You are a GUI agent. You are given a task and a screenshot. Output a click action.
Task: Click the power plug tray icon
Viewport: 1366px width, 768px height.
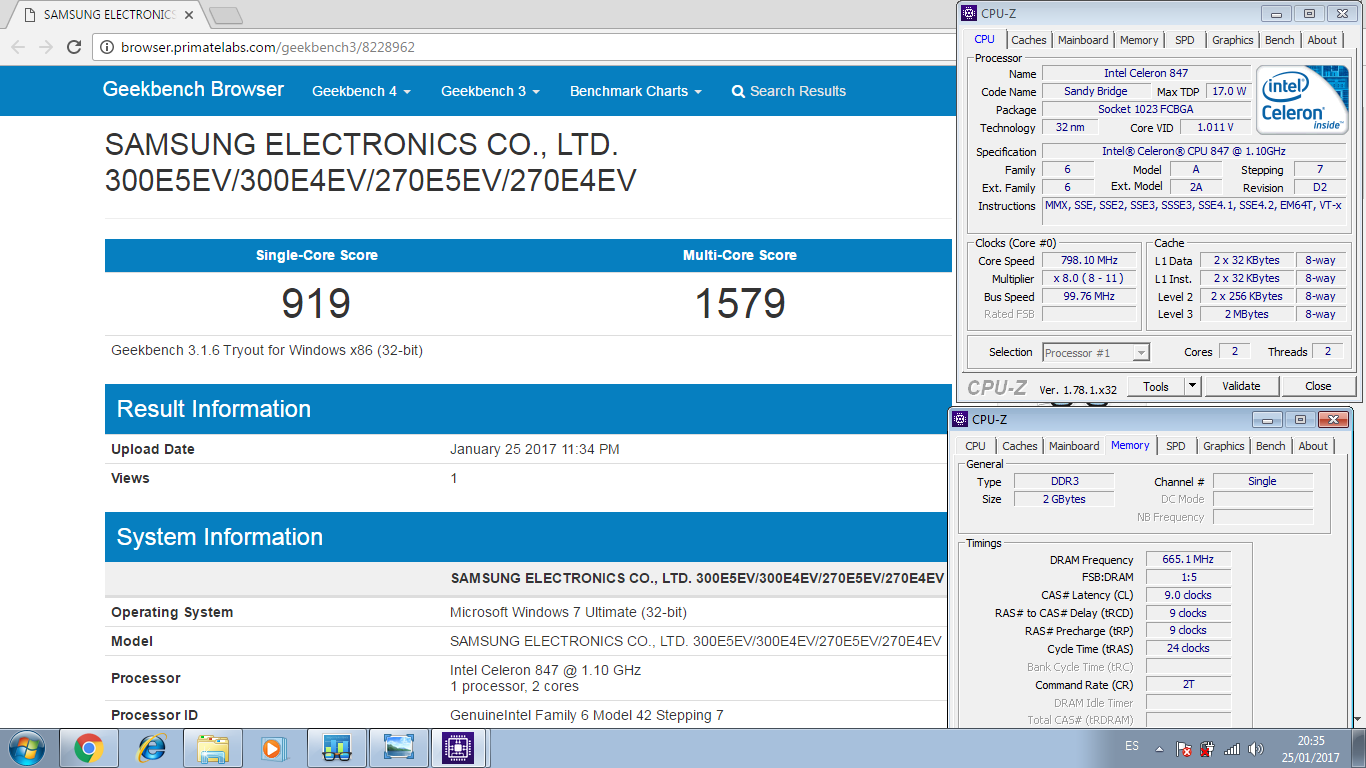coord(1207,748)
